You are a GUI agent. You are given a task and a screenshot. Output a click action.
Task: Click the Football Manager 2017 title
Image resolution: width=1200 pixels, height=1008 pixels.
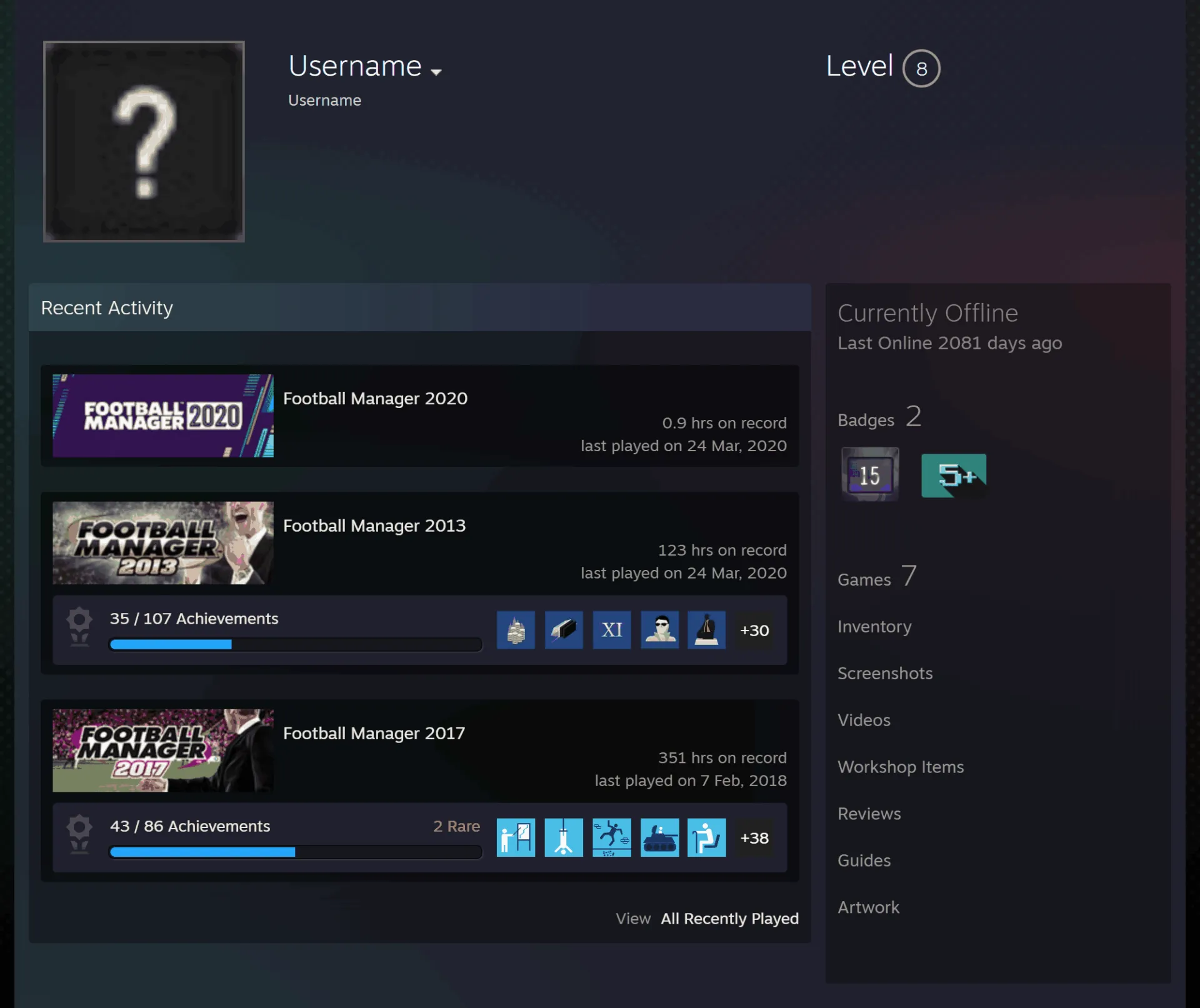click(374, 734)
